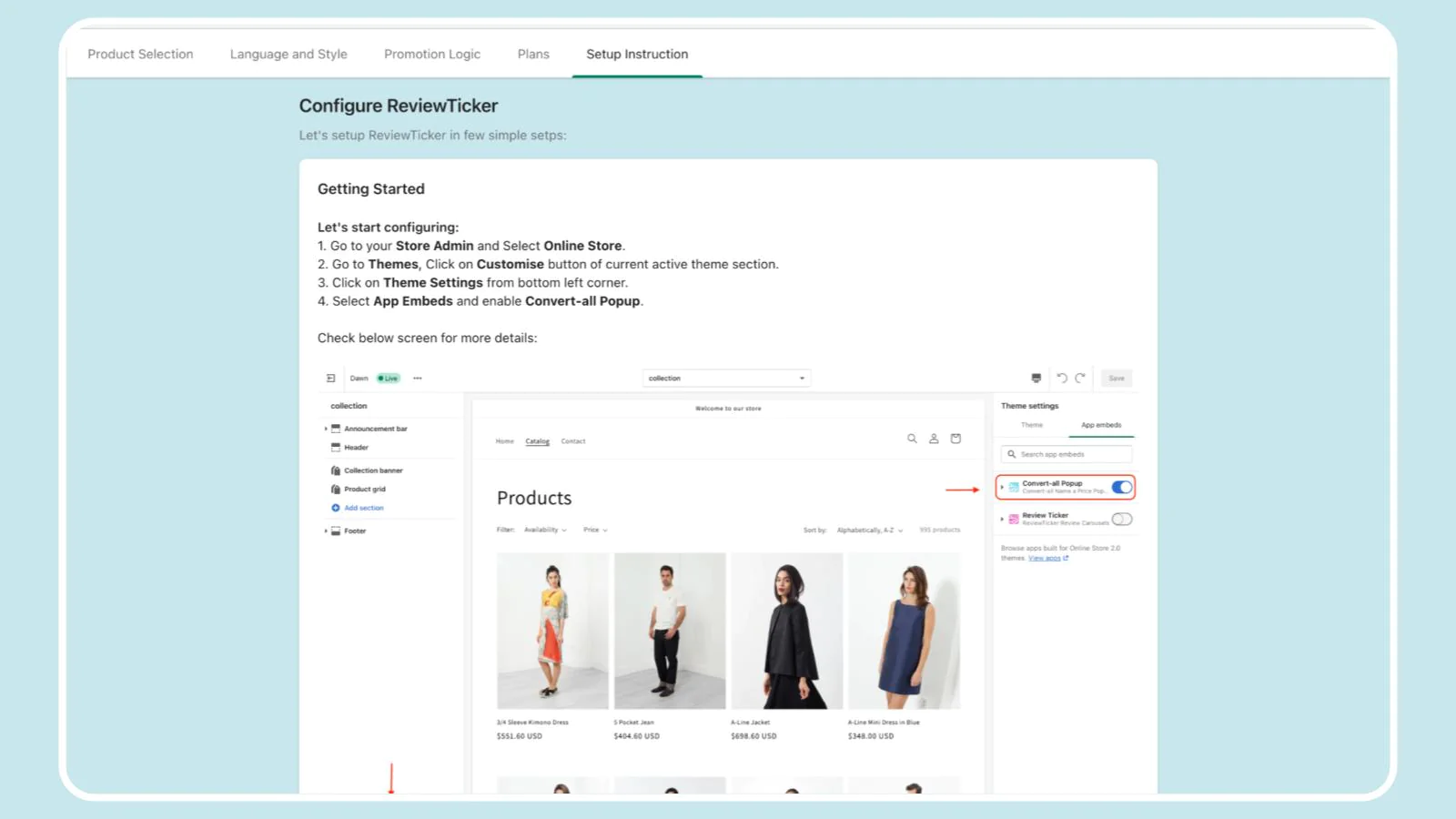Open the Price filter dropdown
Screen dimensions: 1456x819
(595, 530)
